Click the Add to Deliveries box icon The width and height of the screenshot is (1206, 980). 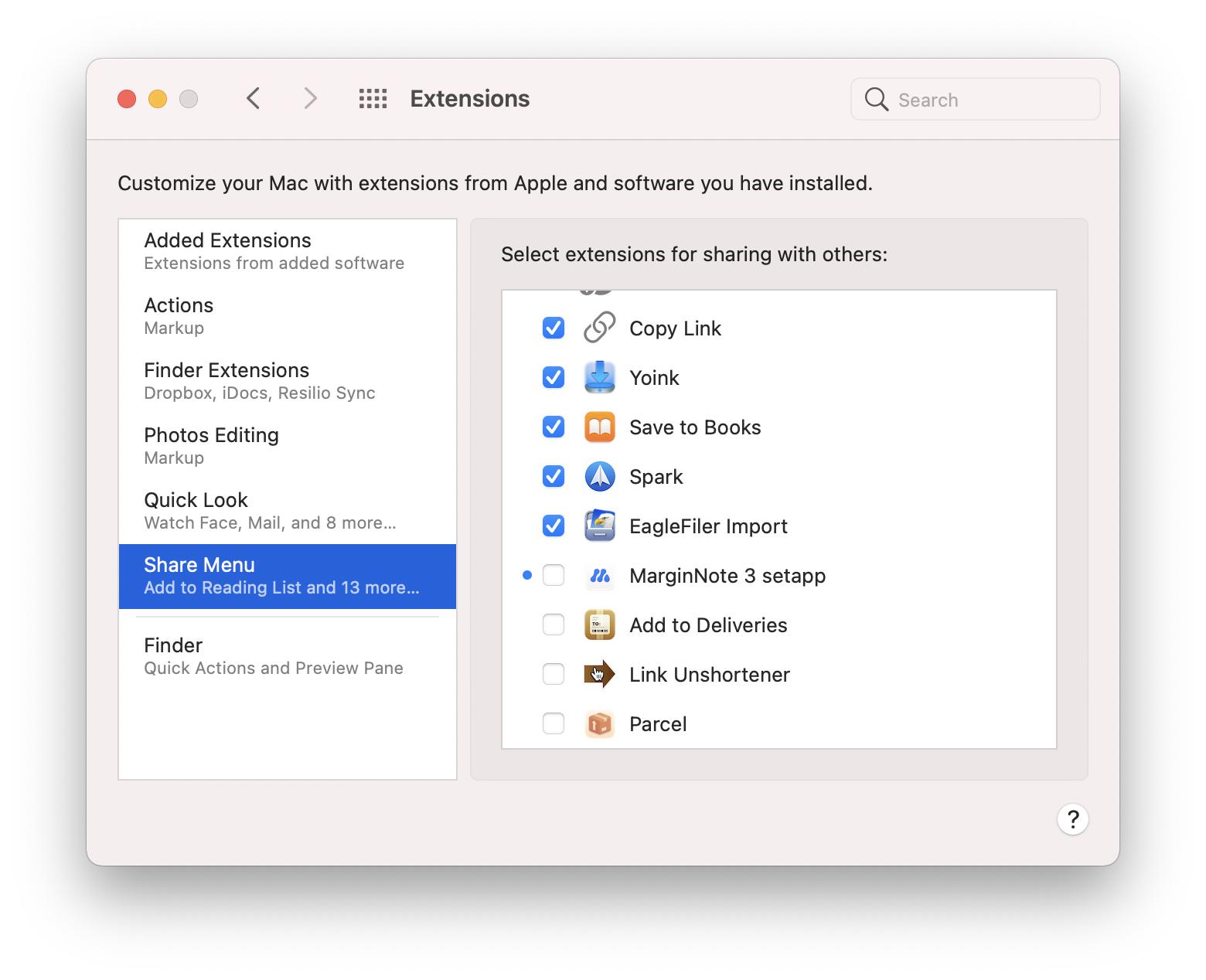599,624
